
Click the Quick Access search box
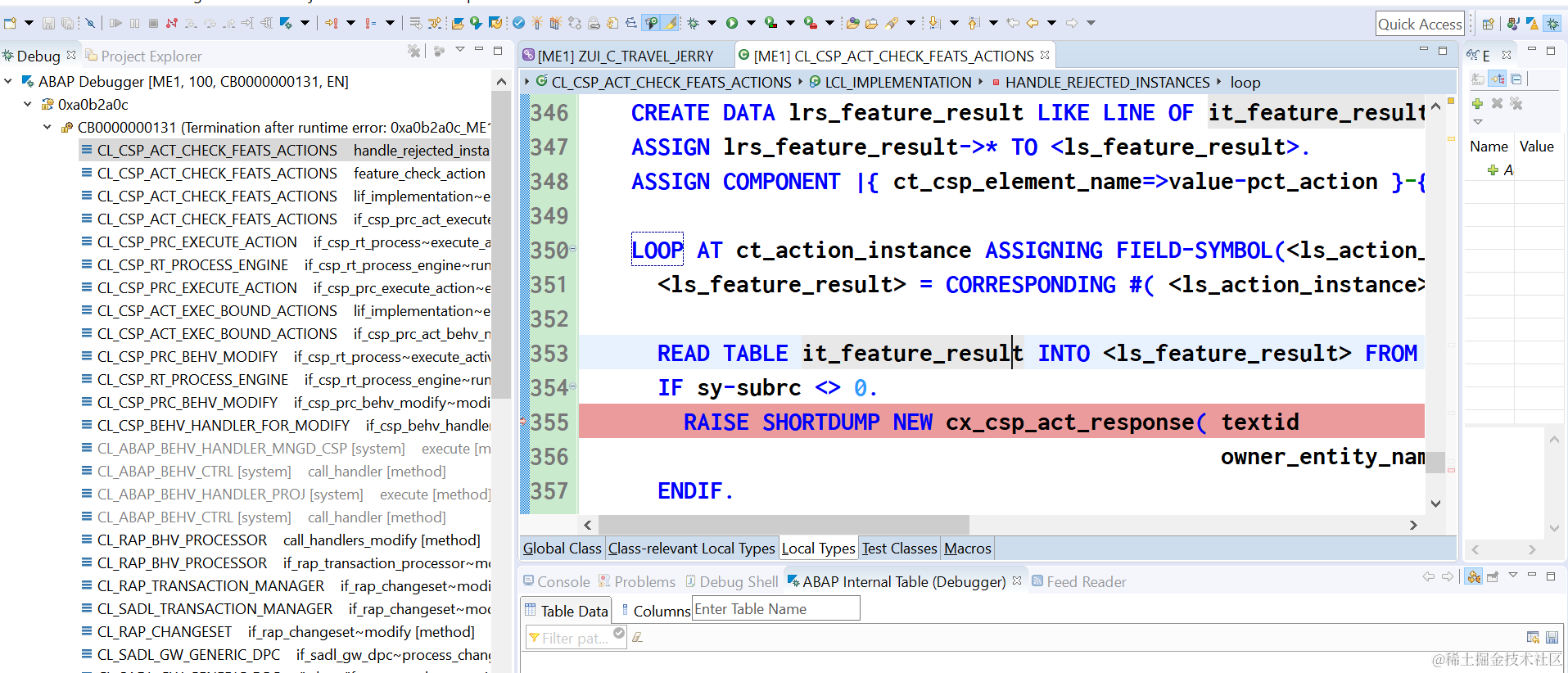1420,24
